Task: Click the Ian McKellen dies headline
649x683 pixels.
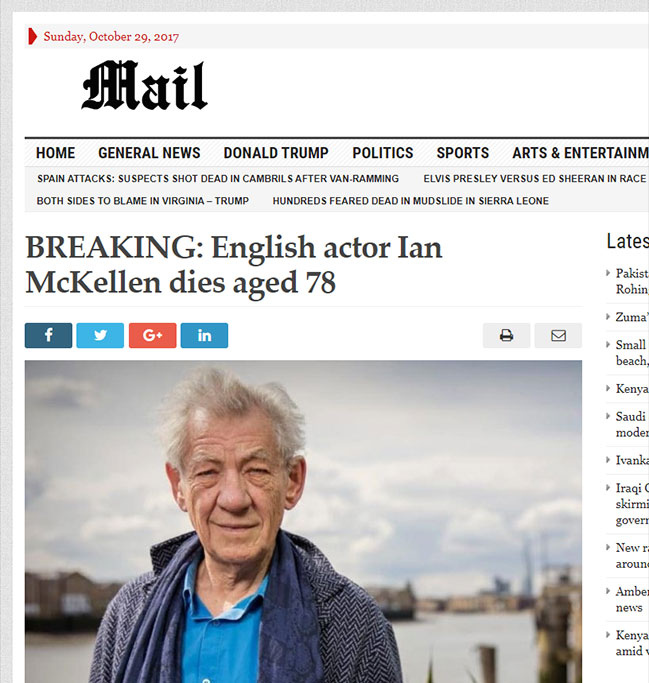Action: [234, 265]
